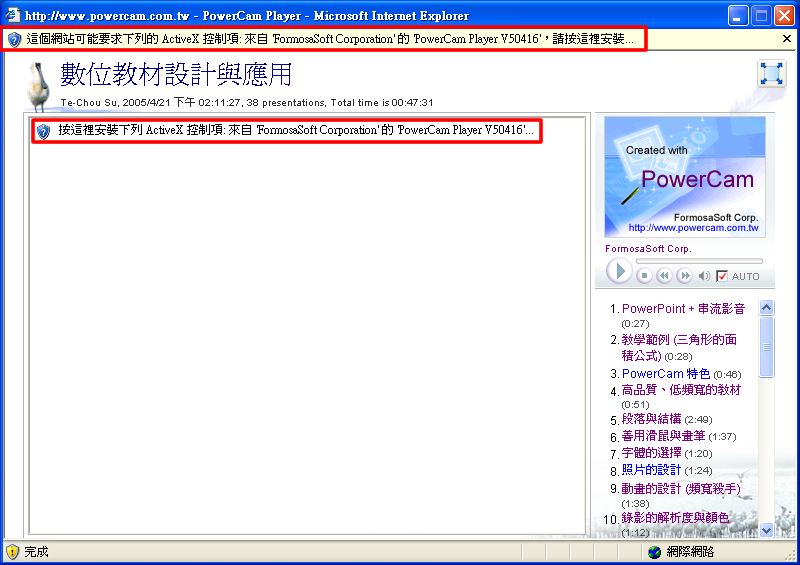800x565 pixels.
Task: Click the FormosaSoft Corp. label under the logo
Action: 648,249
